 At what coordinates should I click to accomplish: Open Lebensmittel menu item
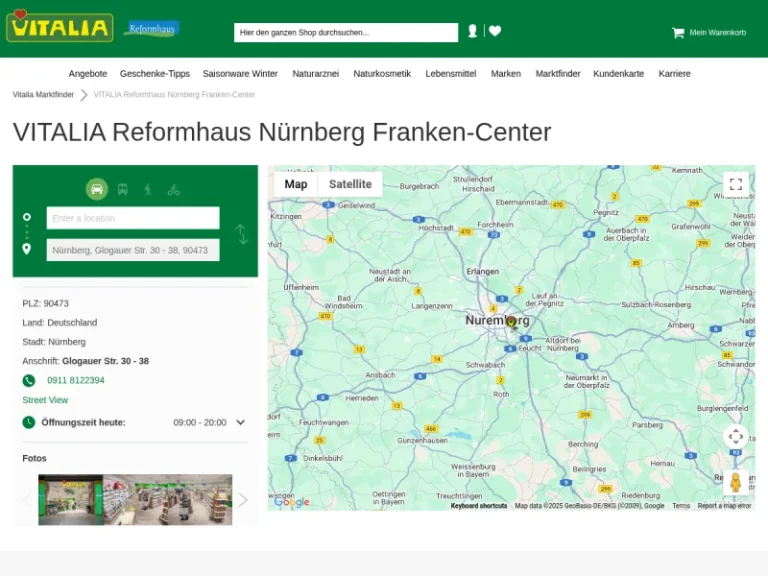point(451,74)
